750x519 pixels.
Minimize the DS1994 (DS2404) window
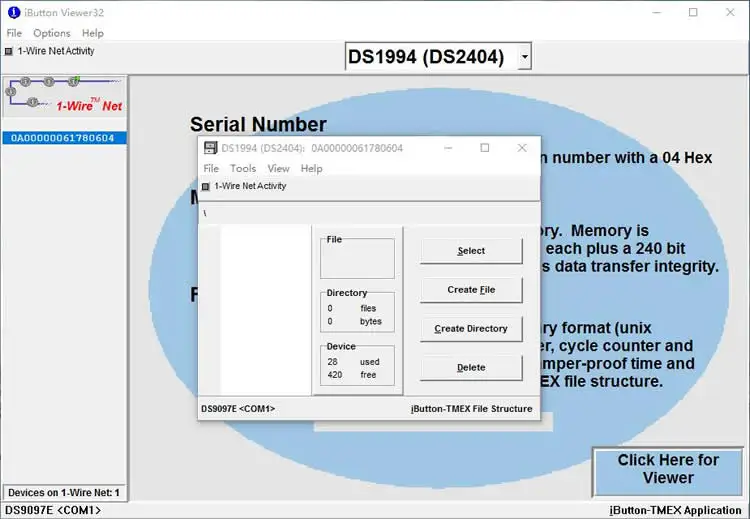point(448,148)
